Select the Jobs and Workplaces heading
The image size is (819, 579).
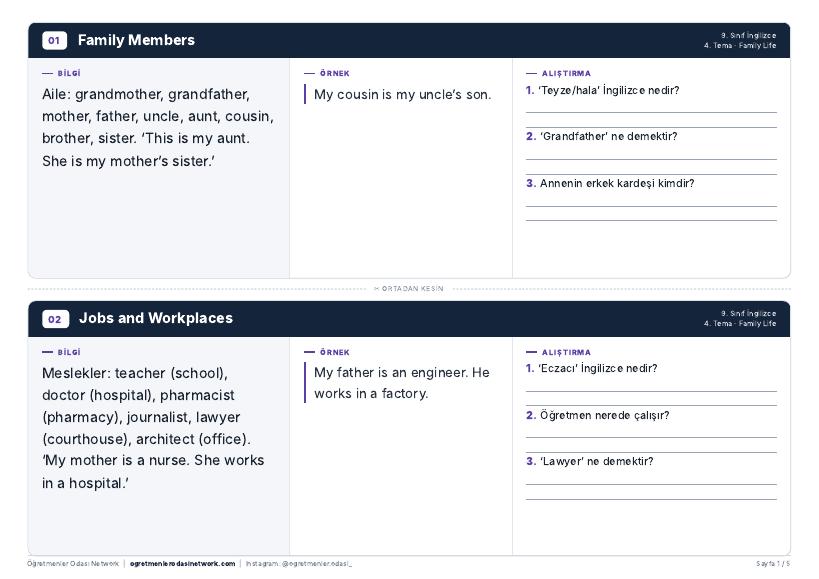[x=156, y=318]
